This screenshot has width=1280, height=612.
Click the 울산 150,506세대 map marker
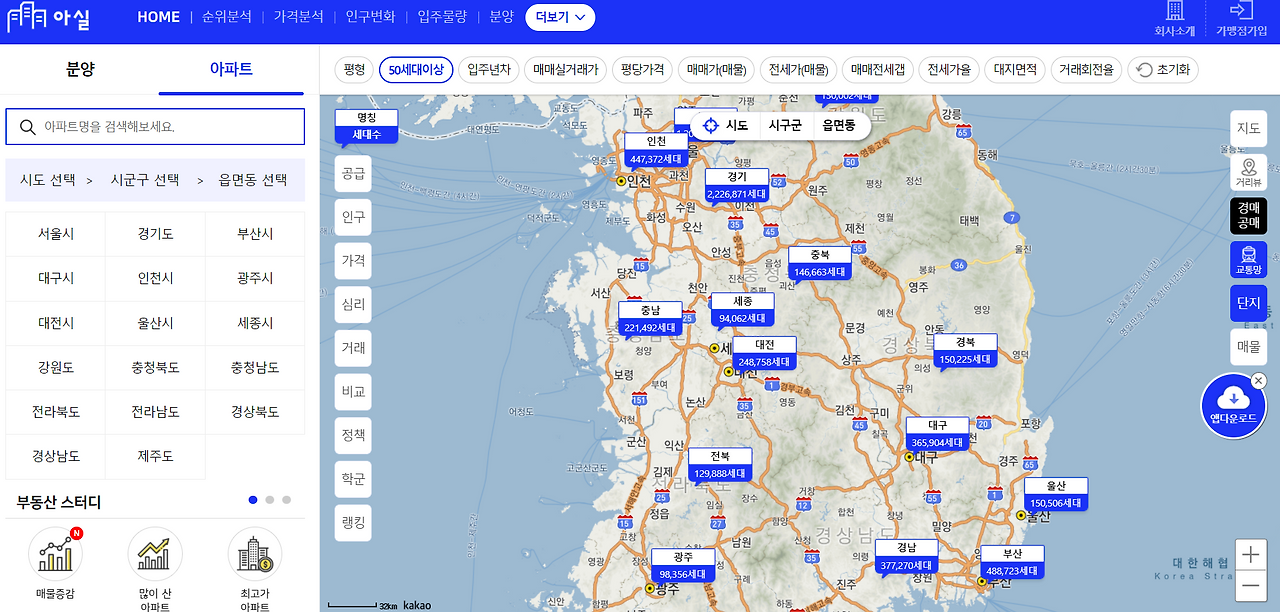tap(1056, 494)
